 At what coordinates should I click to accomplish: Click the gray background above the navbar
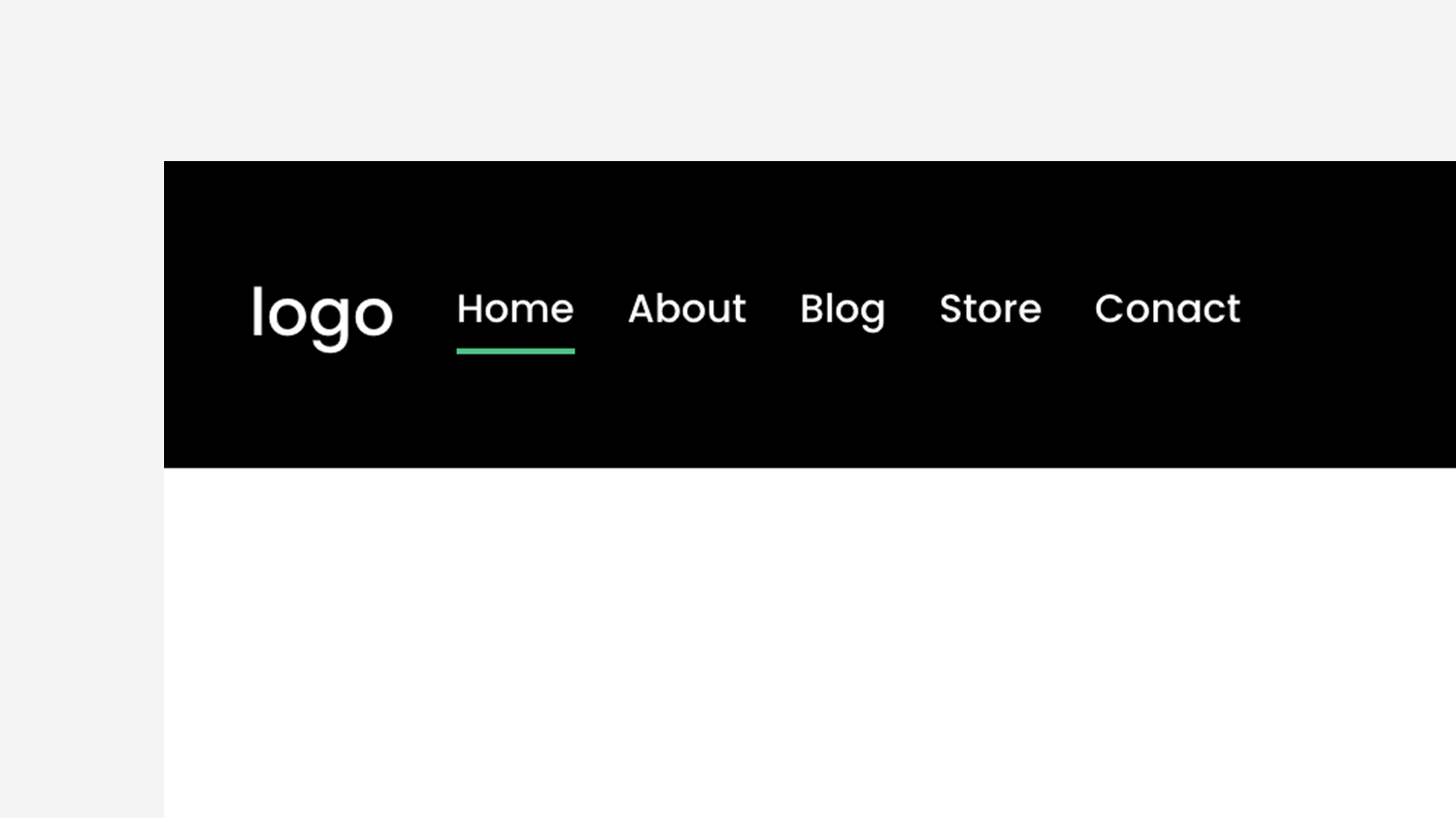(x=728, y=80)
